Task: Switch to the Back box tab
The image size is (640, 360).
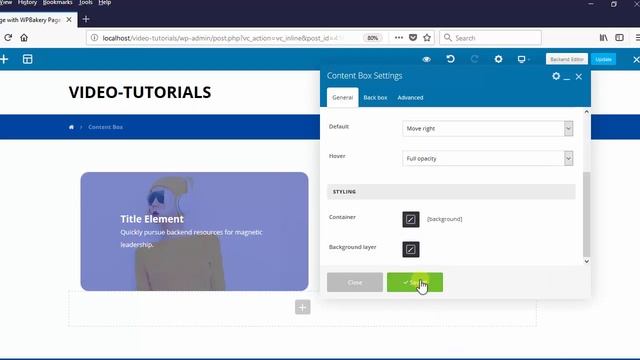Action: pyautogui.click(x=375, y=98)
